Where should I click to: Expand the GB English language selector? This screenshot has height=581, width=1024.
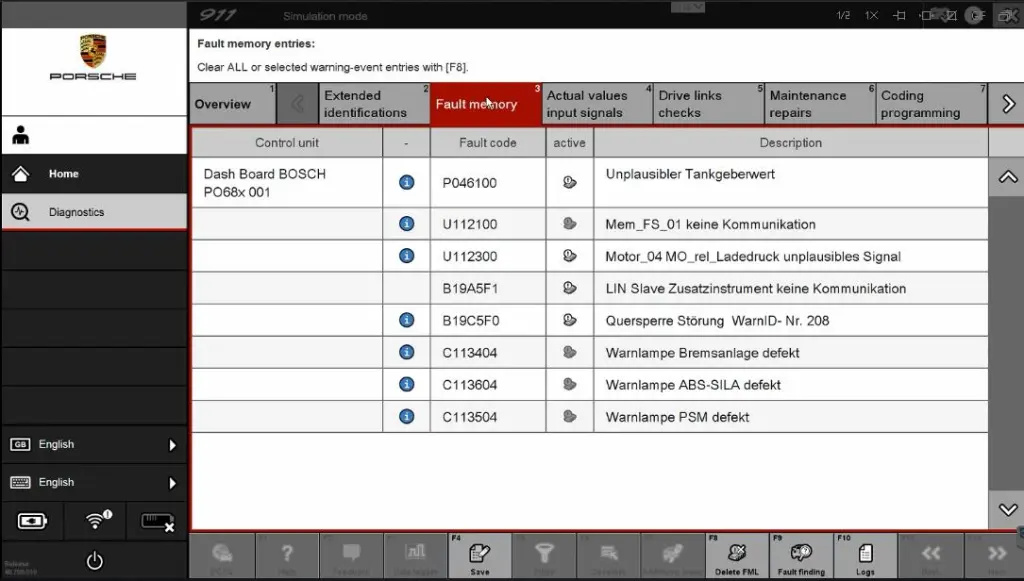(x=94, y=445)
